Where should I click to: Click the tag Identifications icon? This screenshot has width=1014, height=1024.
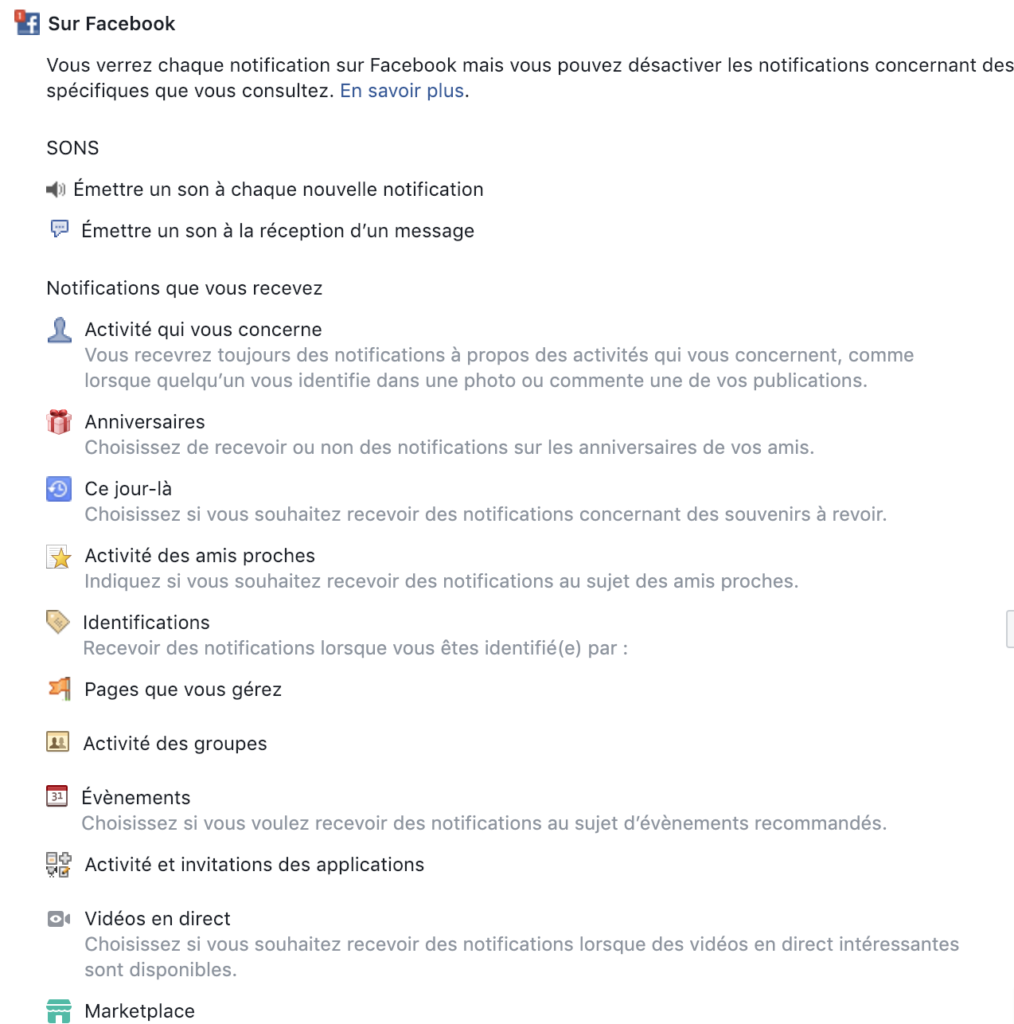click(57, 622)
